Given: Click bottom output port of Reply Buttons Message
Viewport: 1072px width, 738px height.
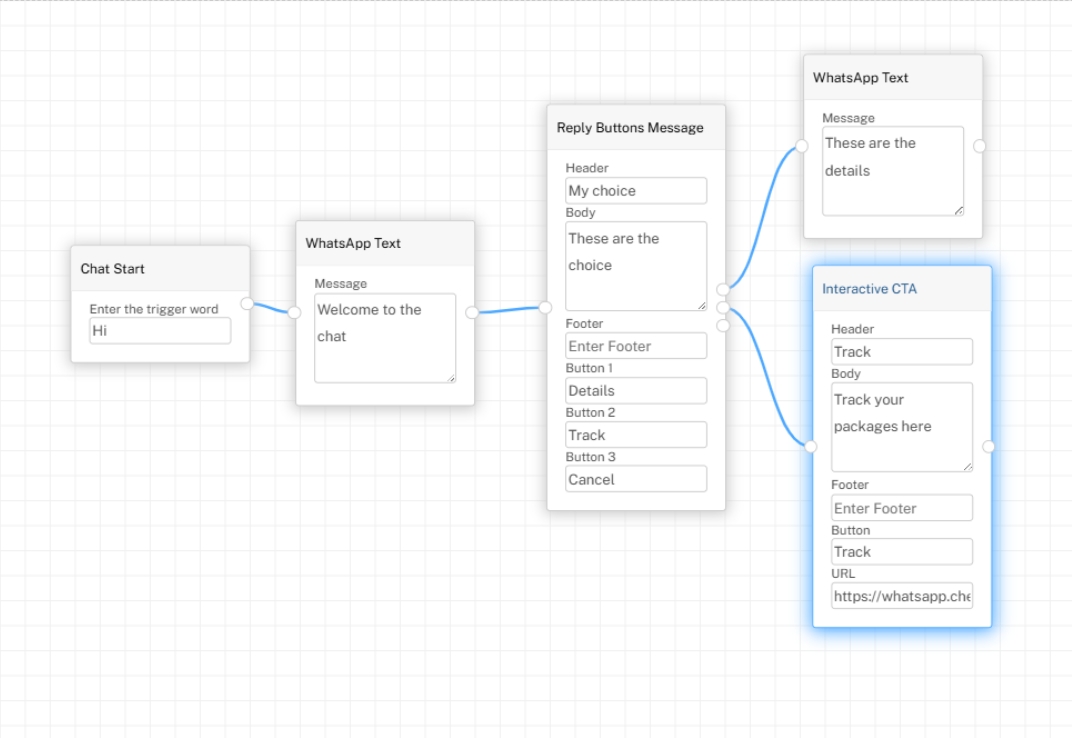Looking at the screenshot, I should coord(723,325).
